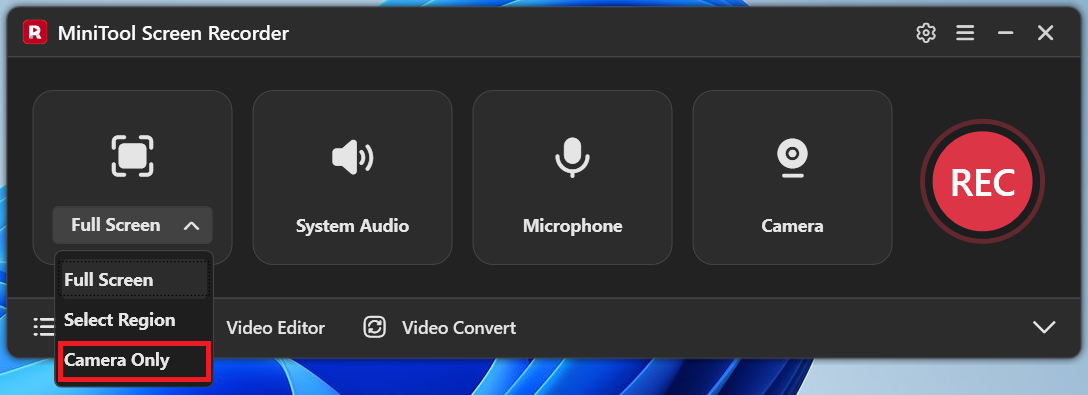Choose Full Screen from the dropdown list
The image size is (1088, 395).
134,280
